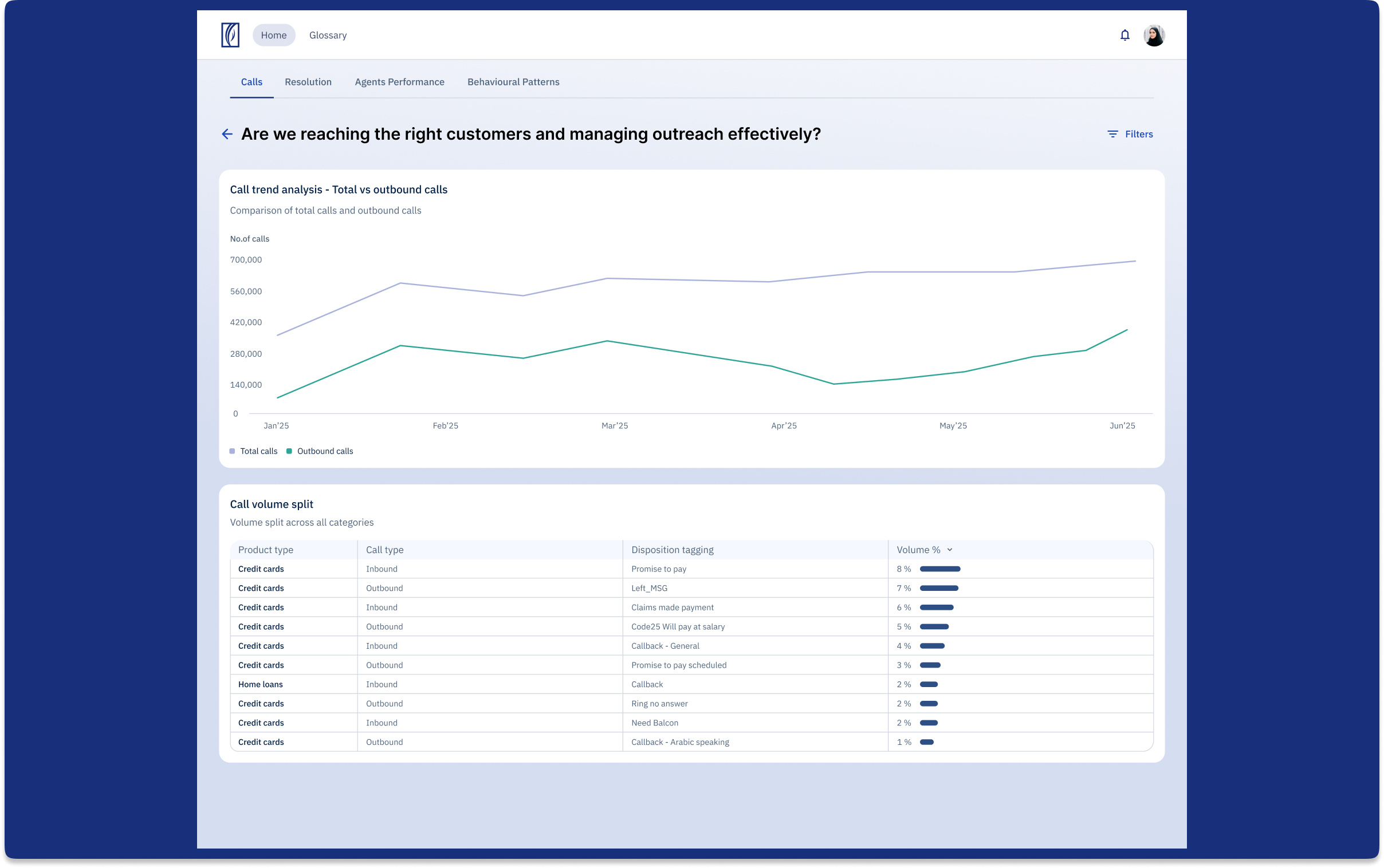This screenshot has height=868, width=1384.
Task: Select the Left_MSG table row
Action: click(x=691, y=589)
